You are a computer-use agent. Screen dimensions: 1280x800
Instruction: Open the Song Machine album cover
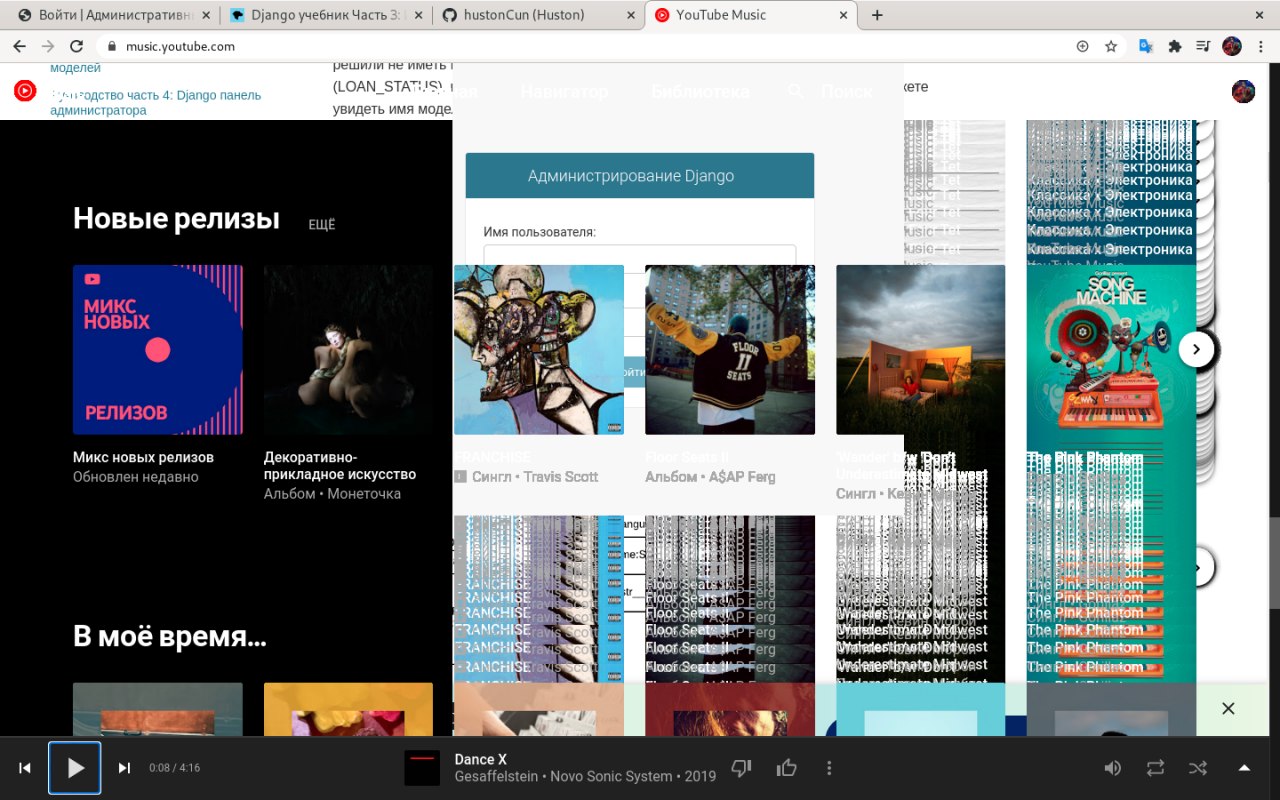coord(1111,350)
